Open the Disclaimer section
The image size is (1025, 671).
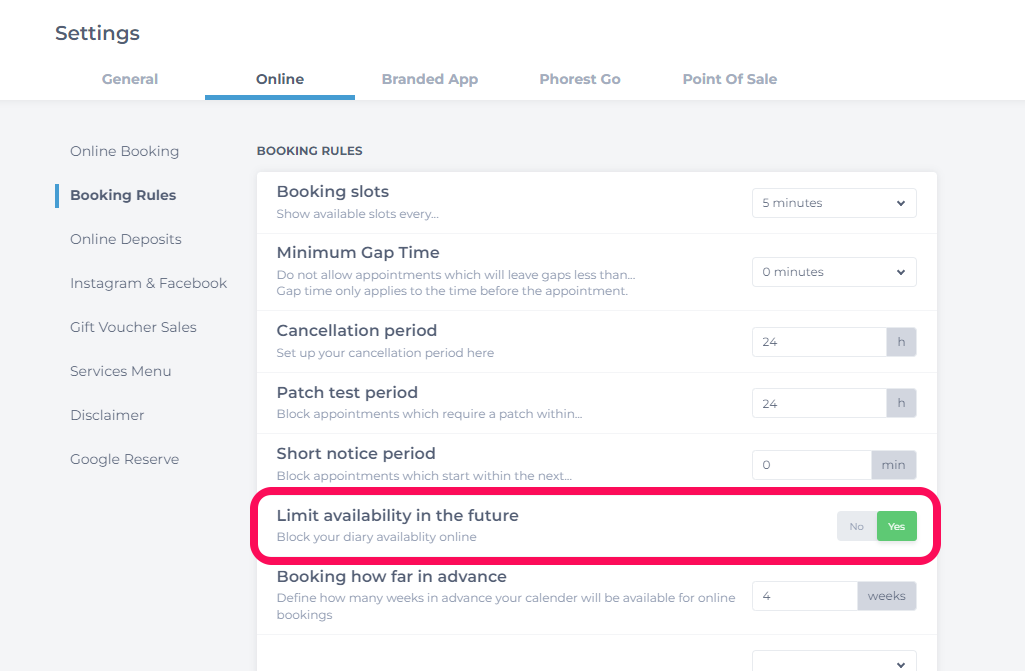(x=107, y=415)
